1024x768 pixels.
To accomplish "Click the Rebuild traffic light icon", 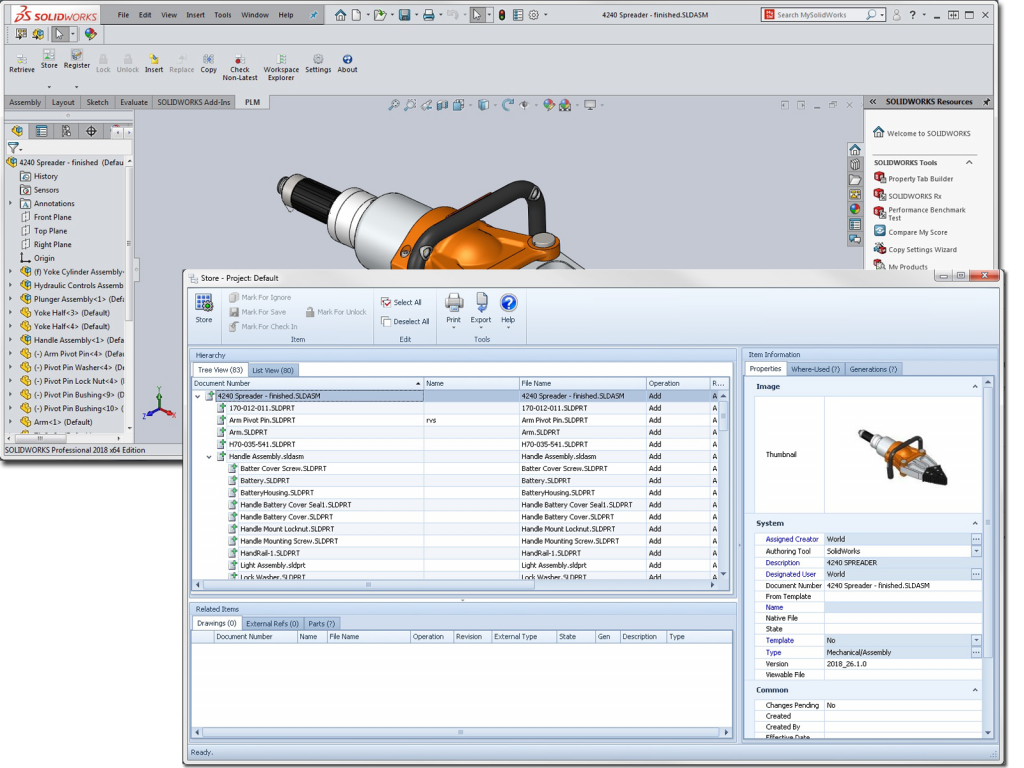I will pos(502,14).
